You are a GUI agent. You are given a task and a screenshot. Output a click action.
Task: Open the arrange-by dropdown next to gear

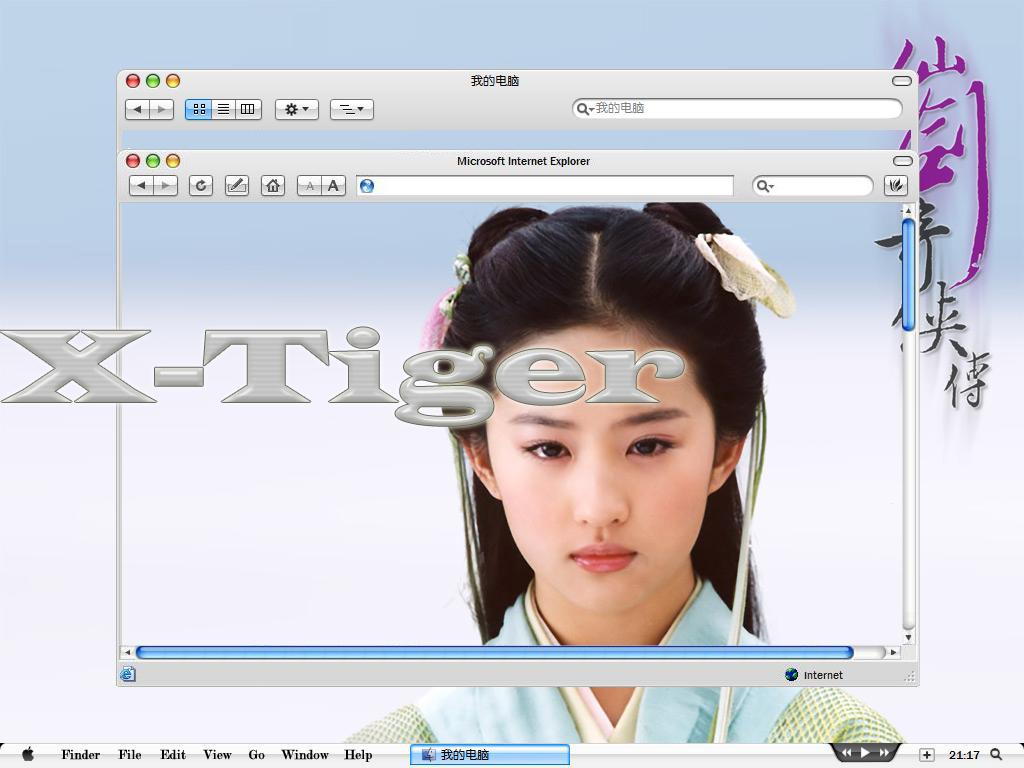click(x=351, y=109)
